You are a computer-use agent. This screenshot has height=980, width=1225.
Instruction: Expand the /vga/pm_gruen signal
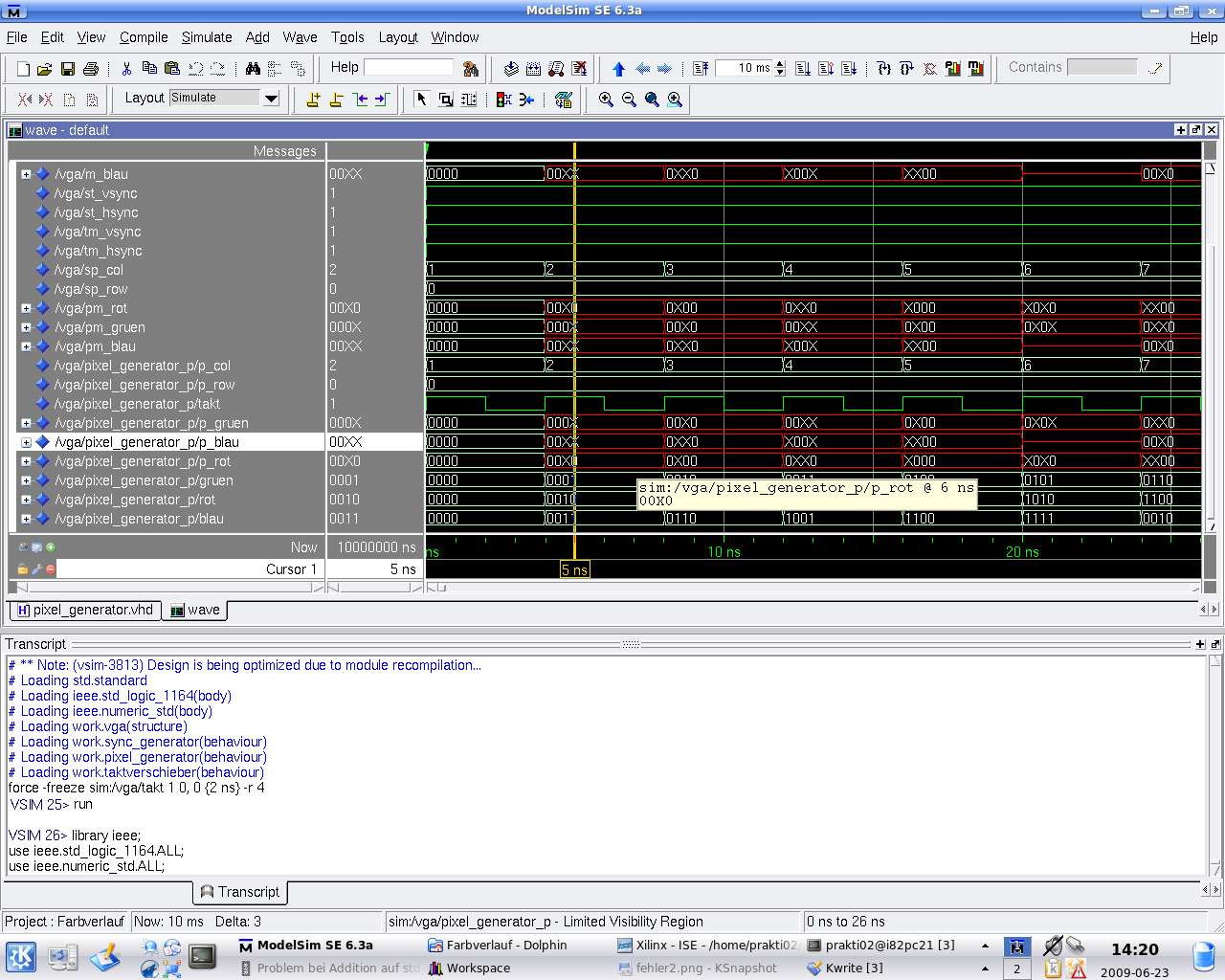pos(26,327)
